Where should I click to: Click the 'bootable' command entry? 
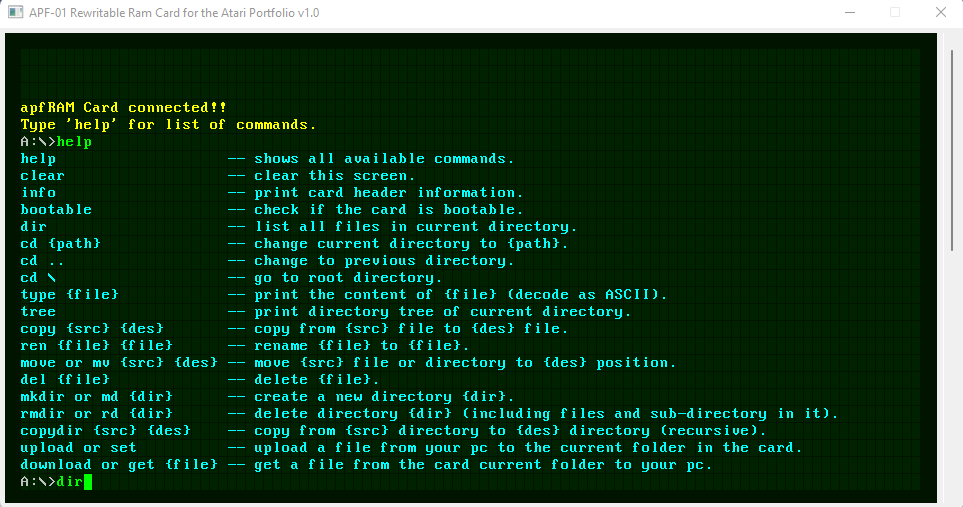(56, 210)
